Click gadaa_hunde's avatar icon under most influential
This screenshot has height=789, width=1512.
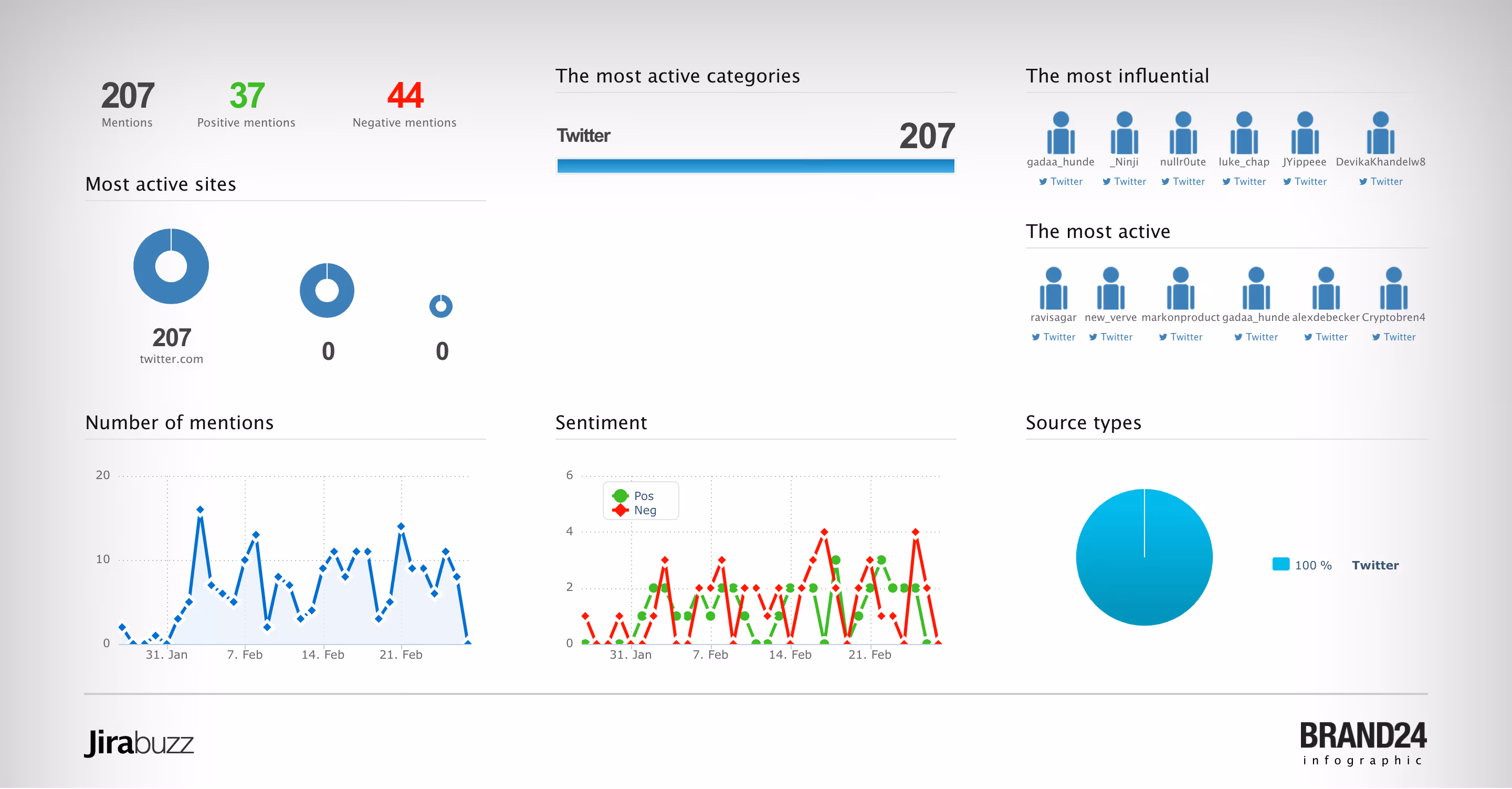coord(1060,133)
